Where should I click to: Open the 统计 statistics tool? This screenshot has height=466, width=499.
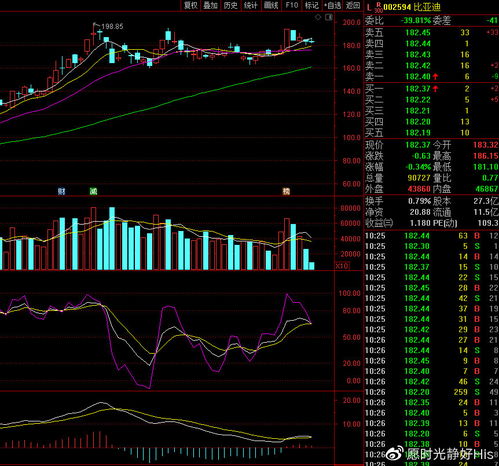[251, 5]
